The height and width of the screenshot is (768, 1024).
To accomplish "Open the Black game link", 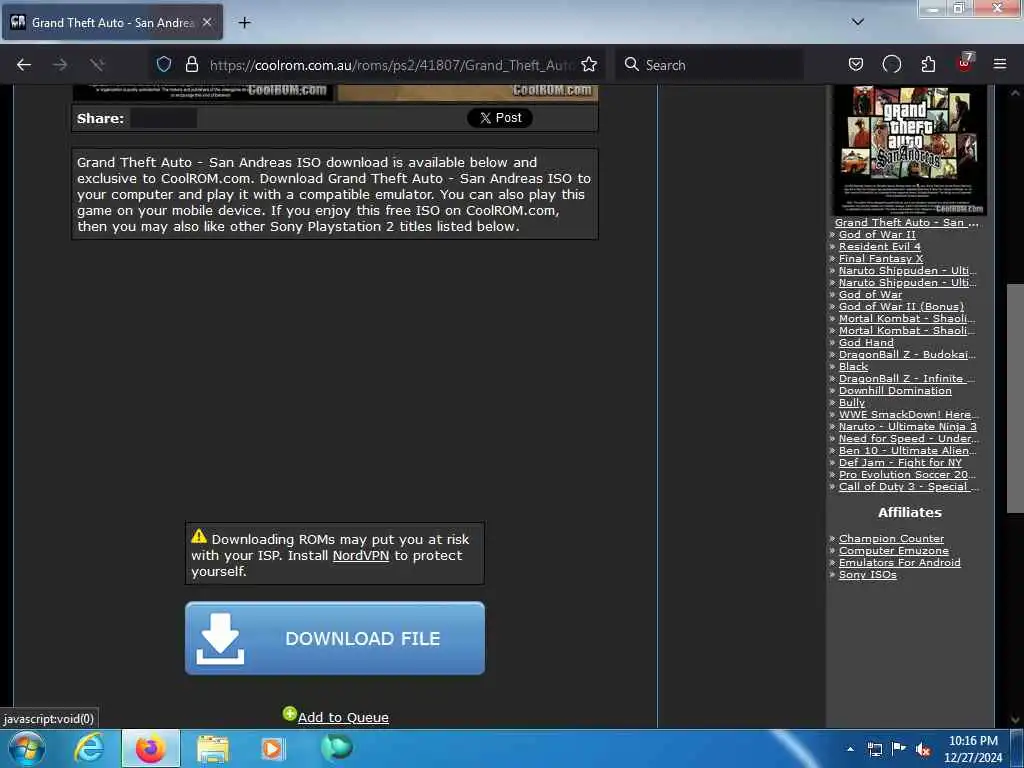I will [853, 366].
